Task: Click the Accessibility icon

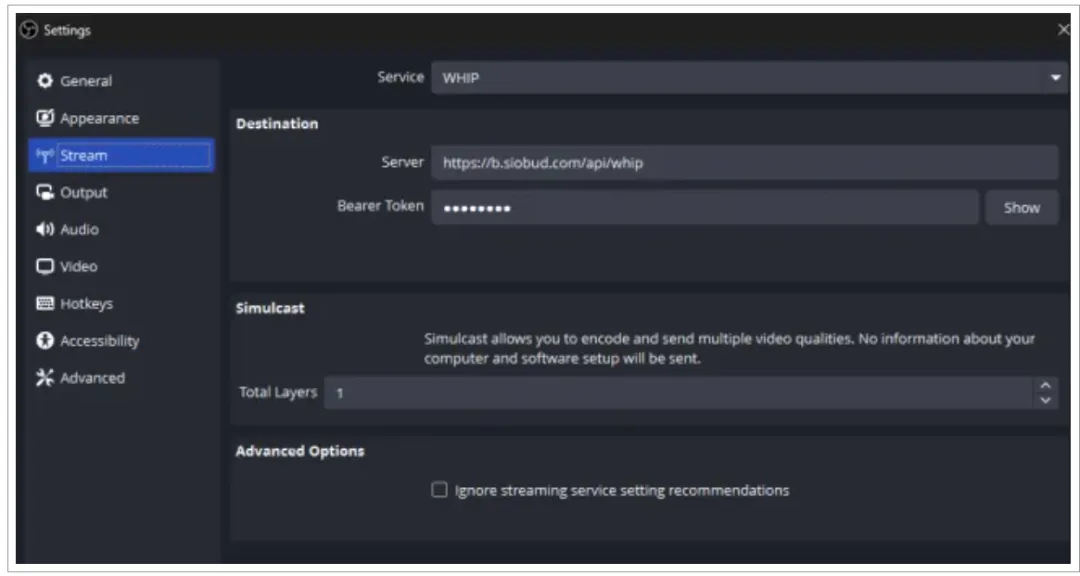Action: (45, 341)
